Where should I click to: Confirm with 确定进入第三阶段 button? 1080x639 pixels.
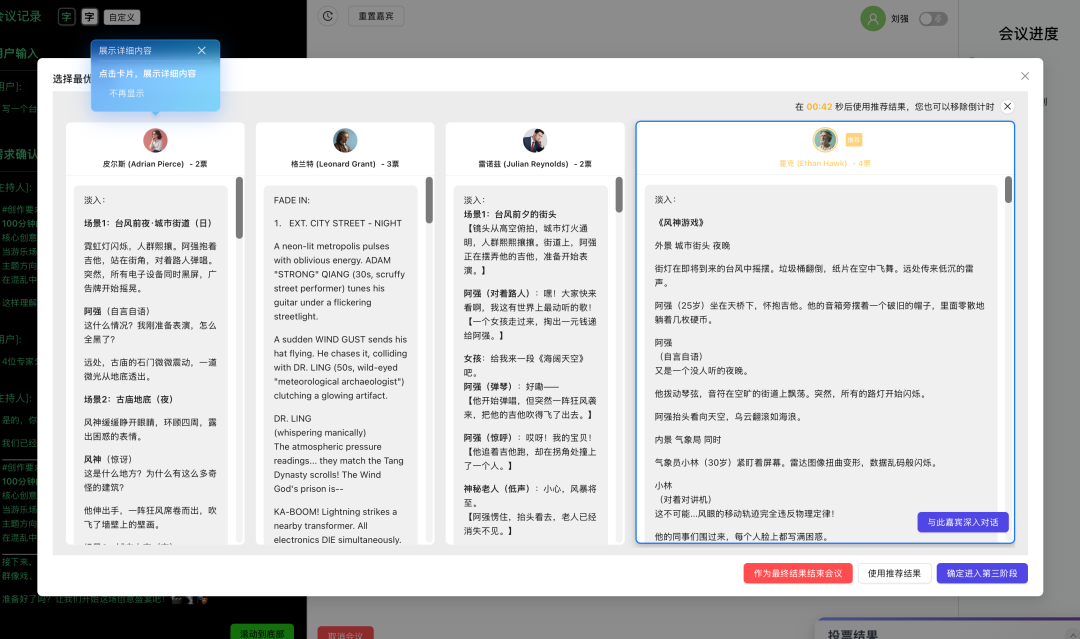(981, 573)
